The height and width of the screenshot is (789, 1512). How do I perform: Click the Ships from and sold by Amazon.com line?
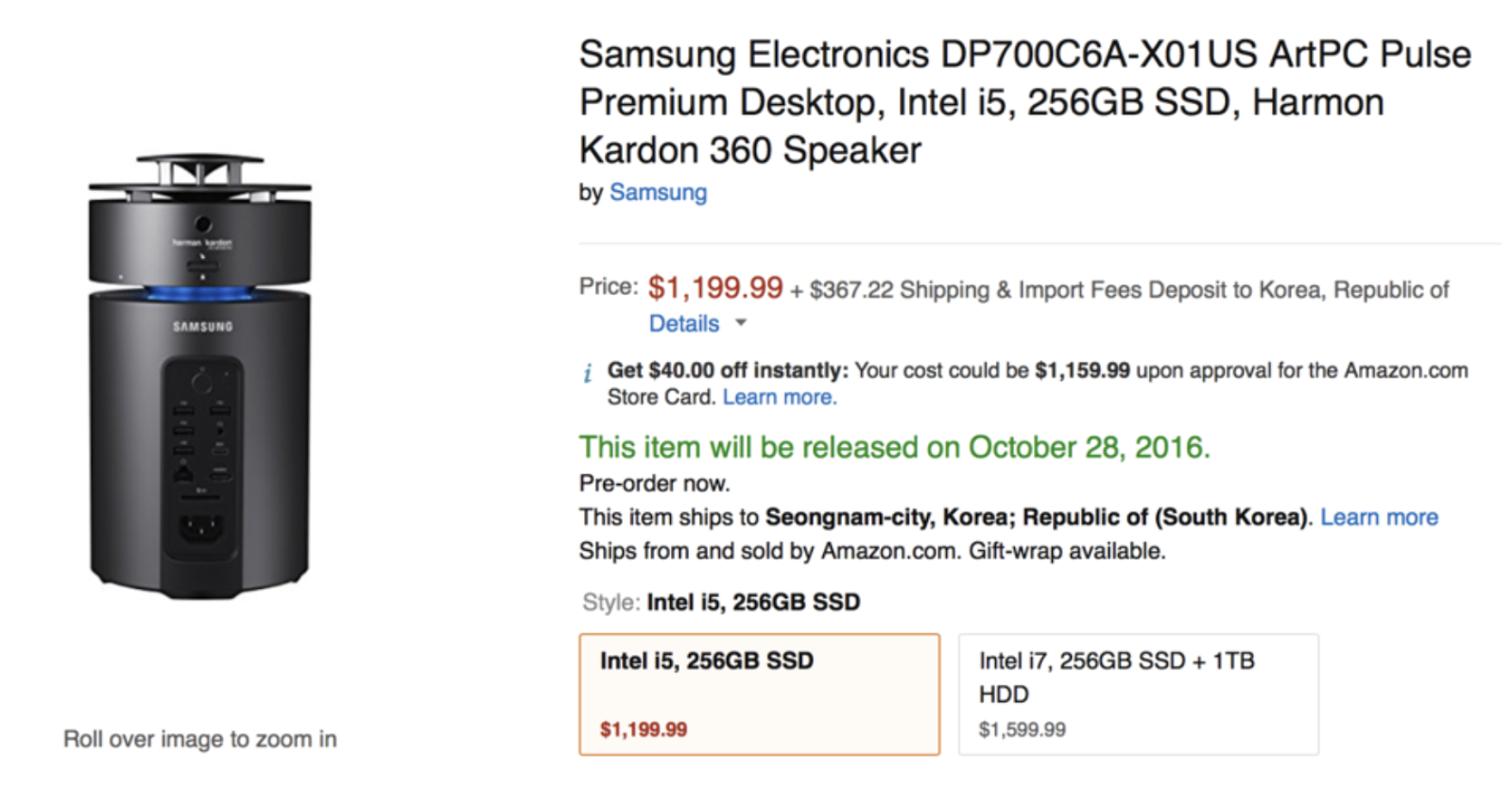(x=871, y=551)
